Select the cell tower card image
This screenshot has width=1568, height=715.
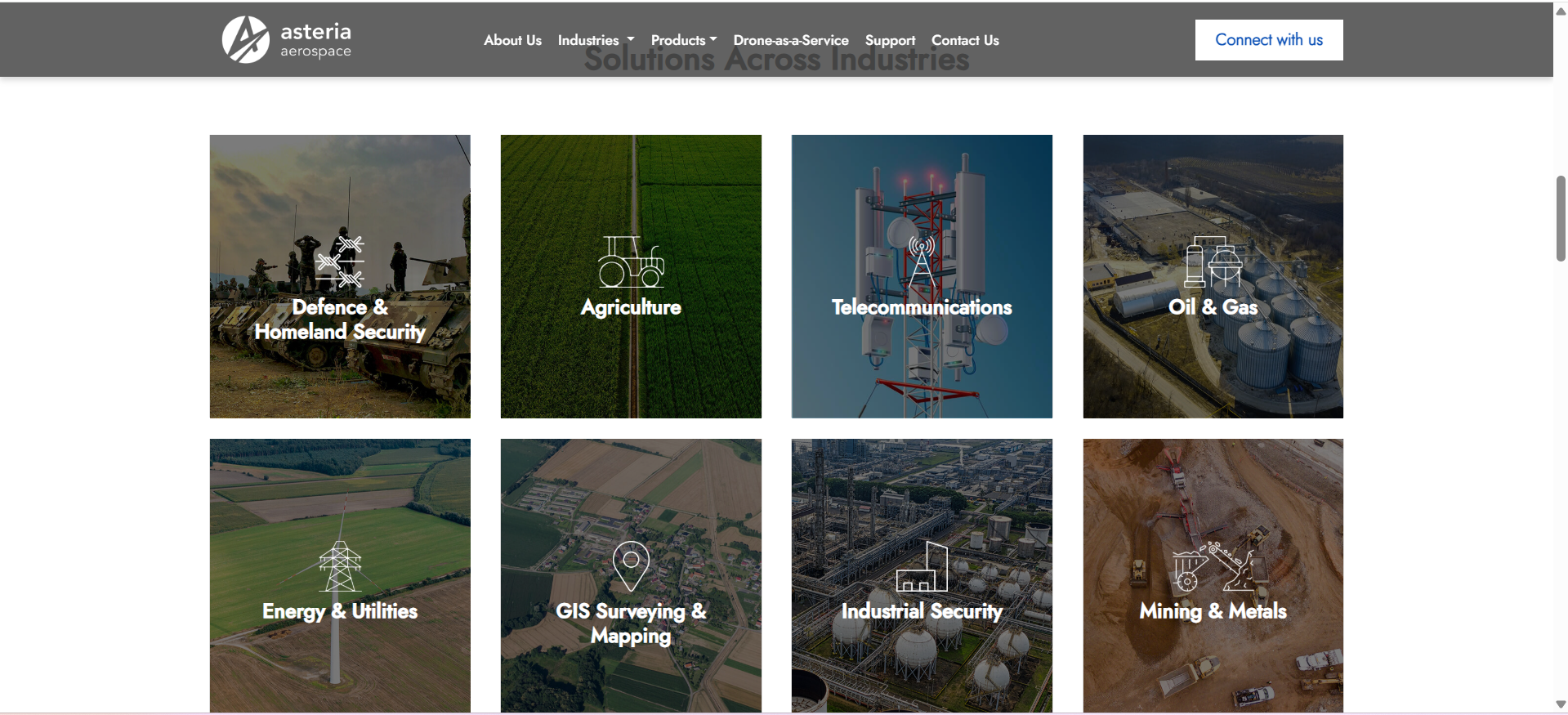[x=922, y=276]
